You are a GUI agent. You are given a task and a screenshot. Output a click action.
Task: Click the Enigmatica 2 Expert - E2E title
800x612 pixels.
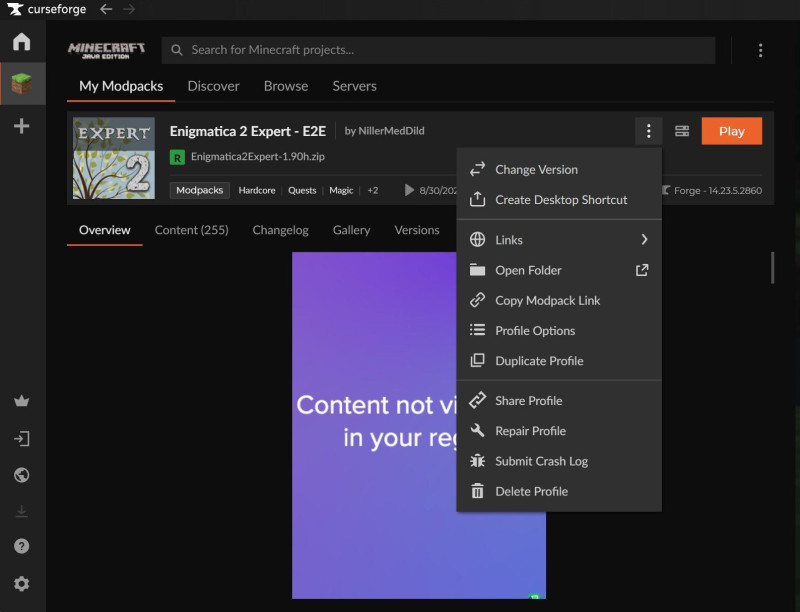coord(247,131)
